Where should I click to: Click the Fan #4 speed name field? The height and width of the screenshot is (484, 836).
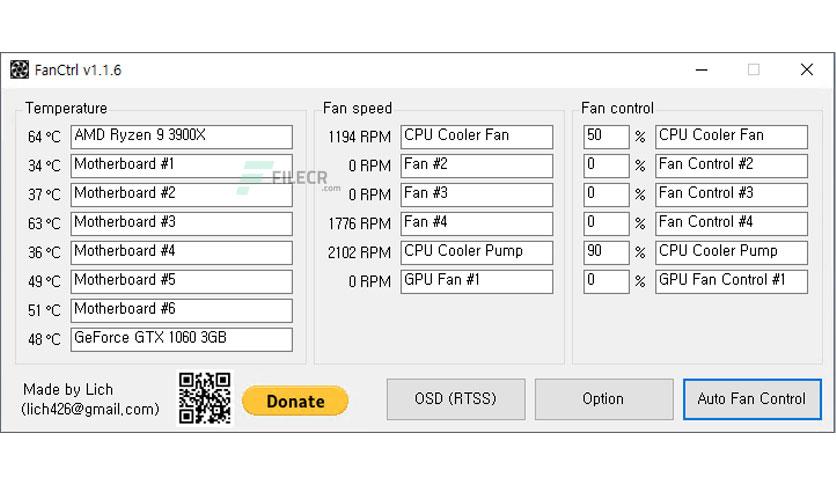pyautogui.click(x=477, y=224)
